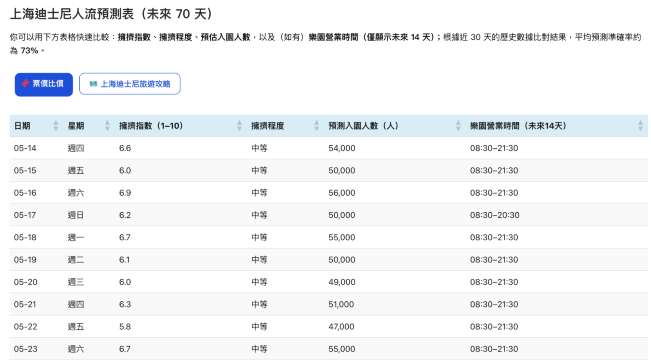Sort by 擁擠指數 (1–10) column arrows
This screenshot has height=360, width=651.
pyautogui.click(x=239, y=126)
